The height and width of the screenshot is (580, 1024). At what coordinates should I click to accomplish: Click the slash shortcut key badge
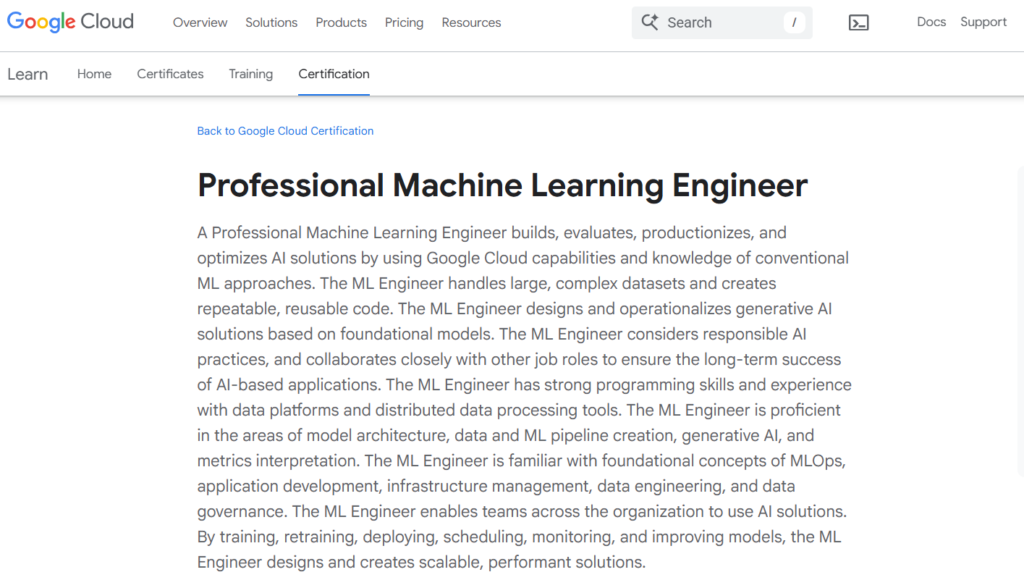pos(794,22)
